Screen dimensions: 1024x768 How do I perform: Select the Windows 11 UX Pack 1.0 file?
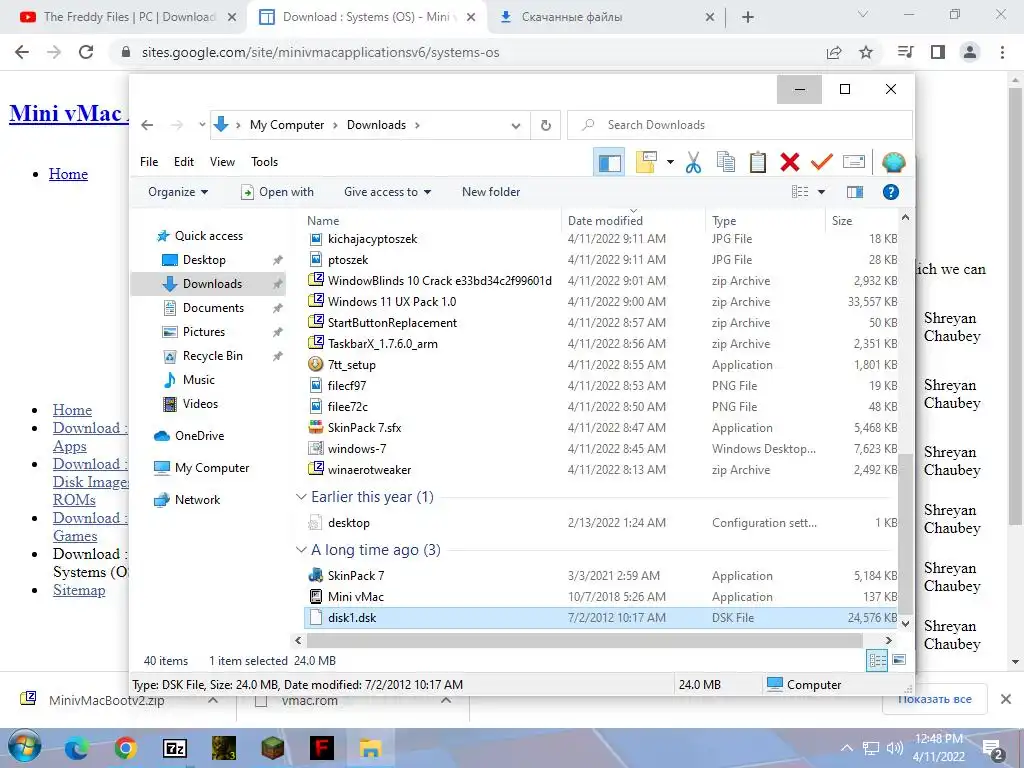pyautogui.click(x=392, y=302)
